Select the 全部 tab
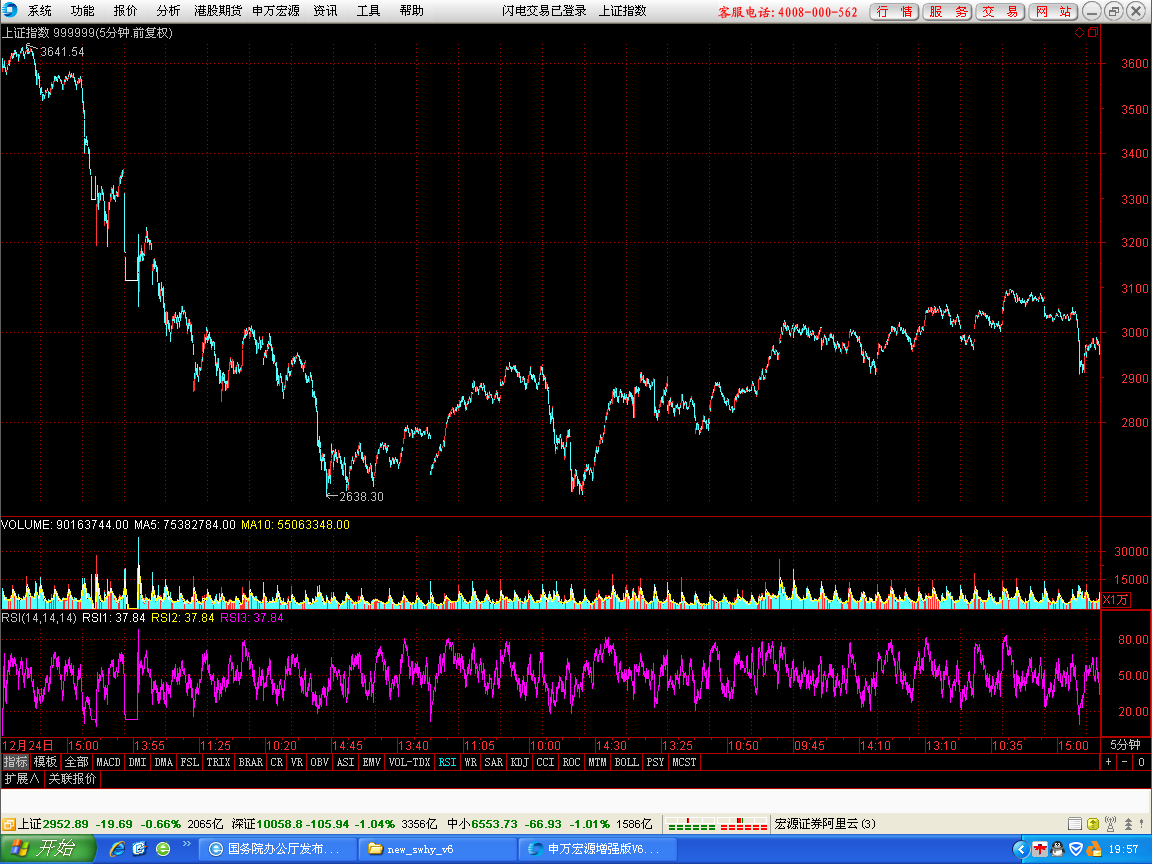 click(x=76, y=762)
